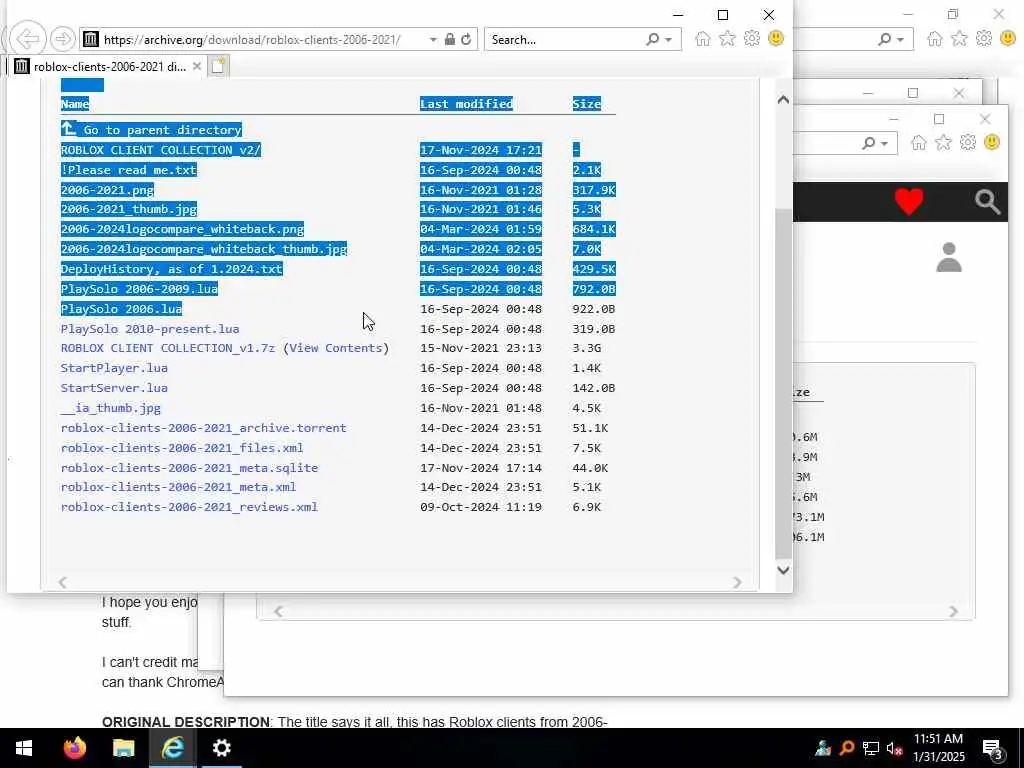Click the vertical scrollbar down arrow
This screenshot has height=768, width=1024.
tap(784, 570)
